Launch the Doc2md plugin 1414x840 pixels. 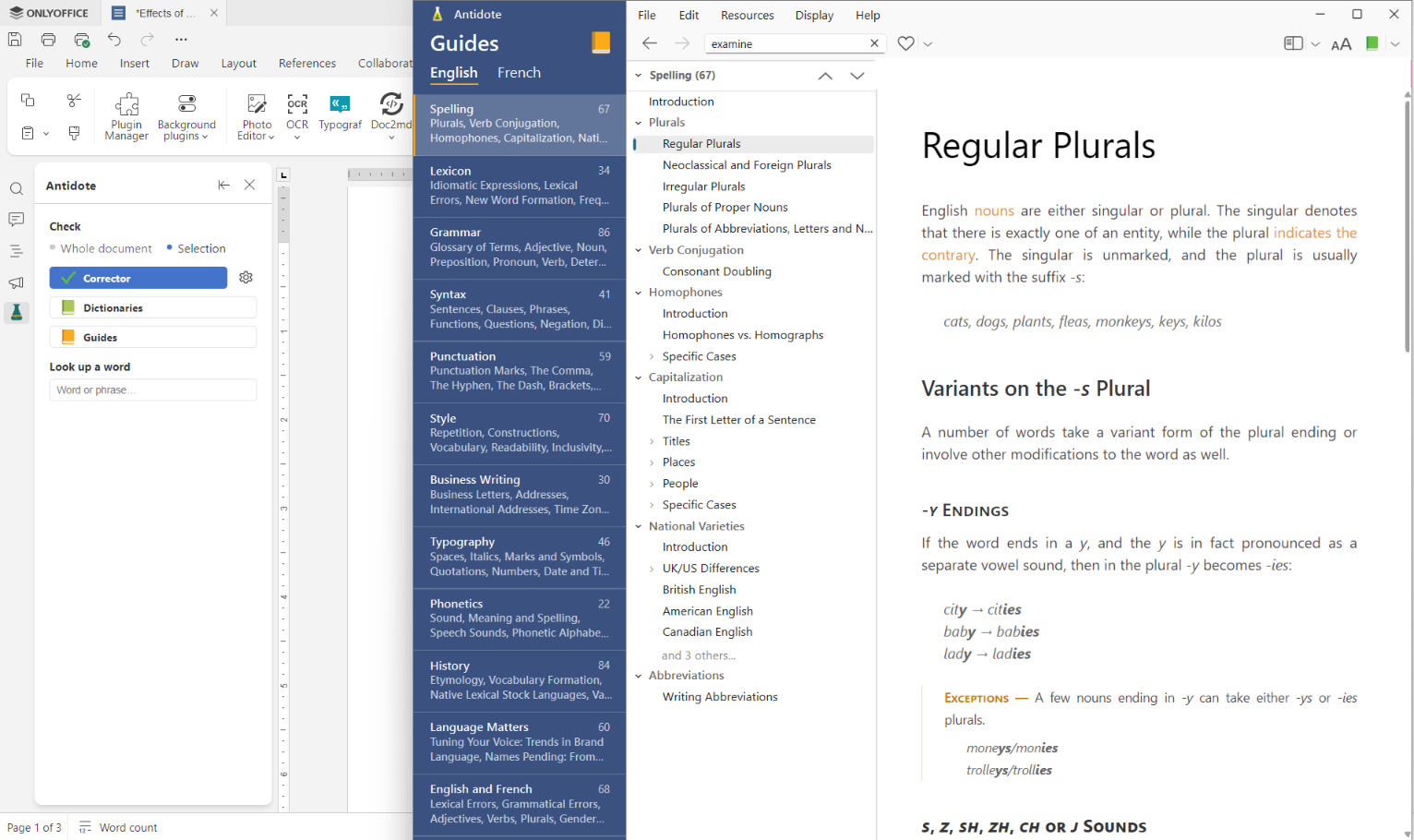[x=391, y=116]
